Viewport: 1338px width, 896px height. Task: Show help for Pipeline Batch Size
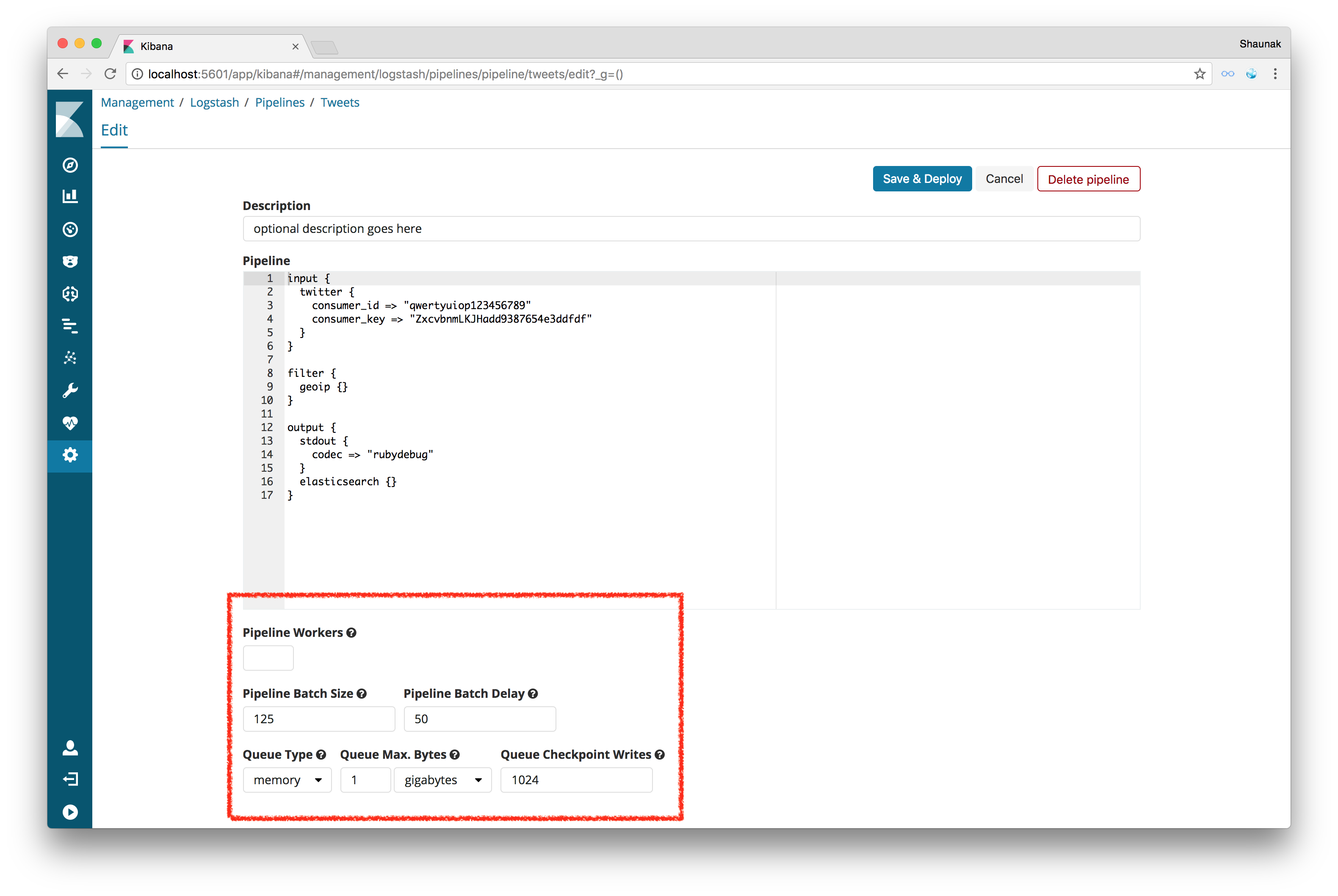coord(362,694)
